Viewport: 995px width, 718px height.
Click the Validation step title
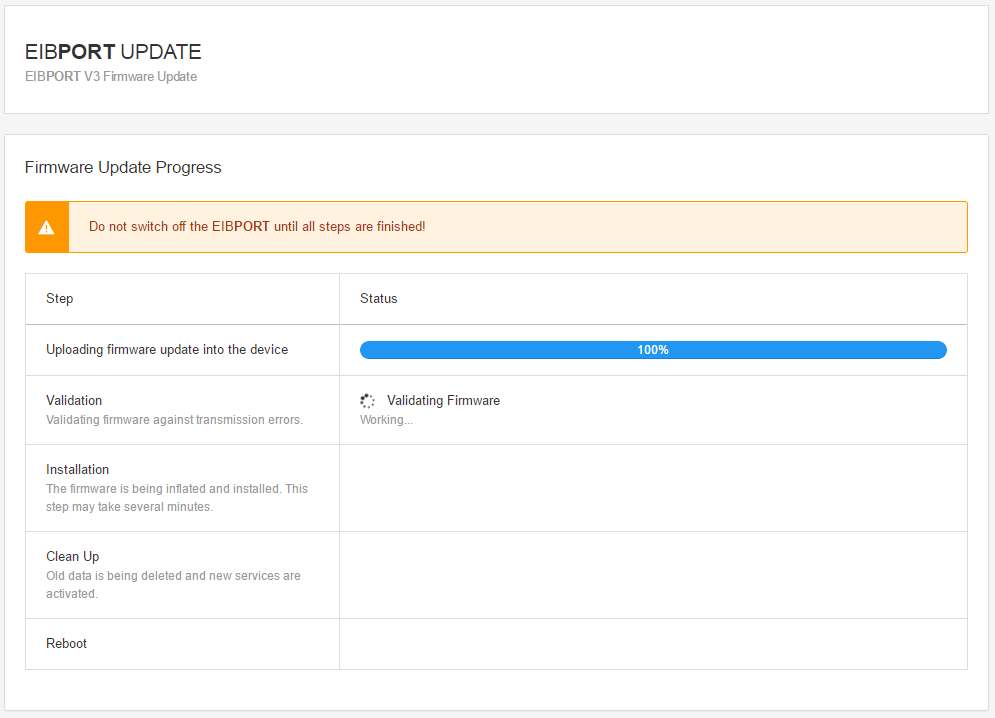click(74, 401)
